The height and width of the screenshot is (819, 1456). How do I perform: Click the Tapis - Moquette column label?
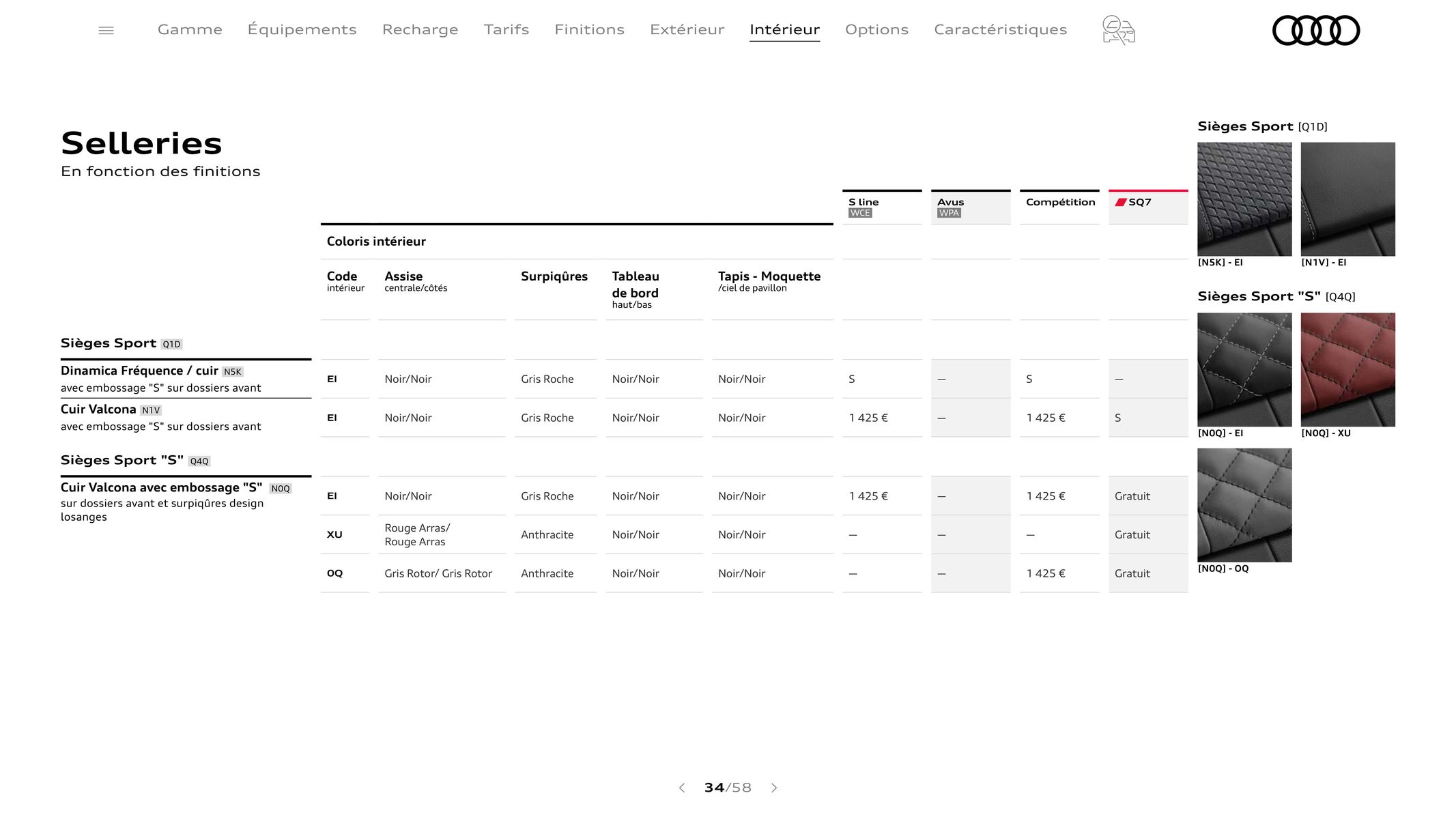[x=769, y=281]
